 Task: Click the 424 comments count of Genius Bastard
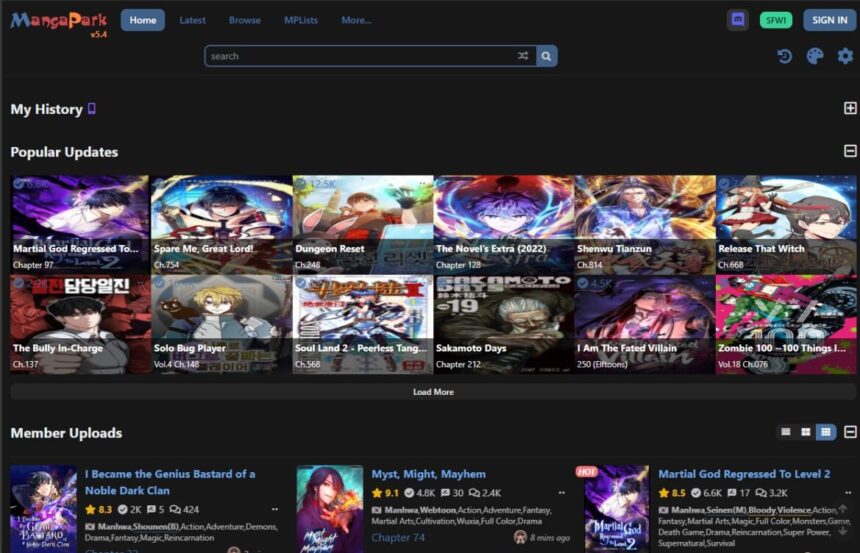tap(184, 509)
